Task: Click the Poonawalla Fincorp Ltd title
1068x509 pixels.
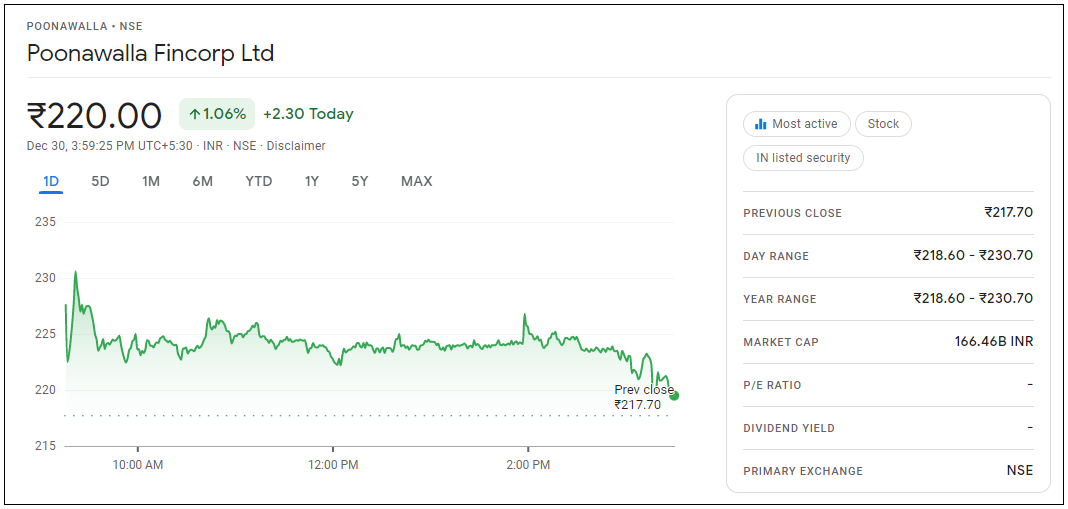Action: pos(150,53)
